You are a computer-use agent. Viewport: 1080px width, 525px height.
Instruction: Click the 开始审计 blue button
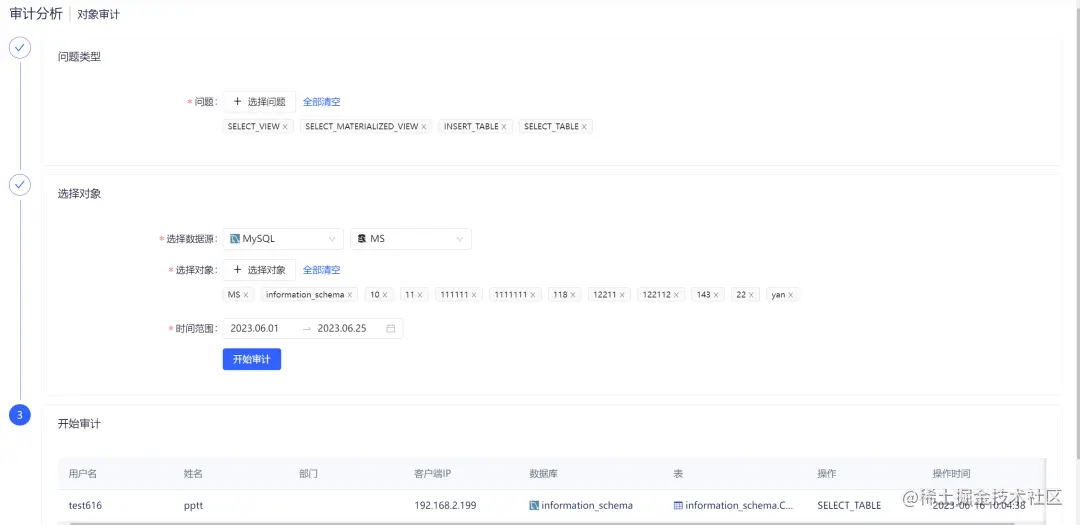tap(251, 359)
